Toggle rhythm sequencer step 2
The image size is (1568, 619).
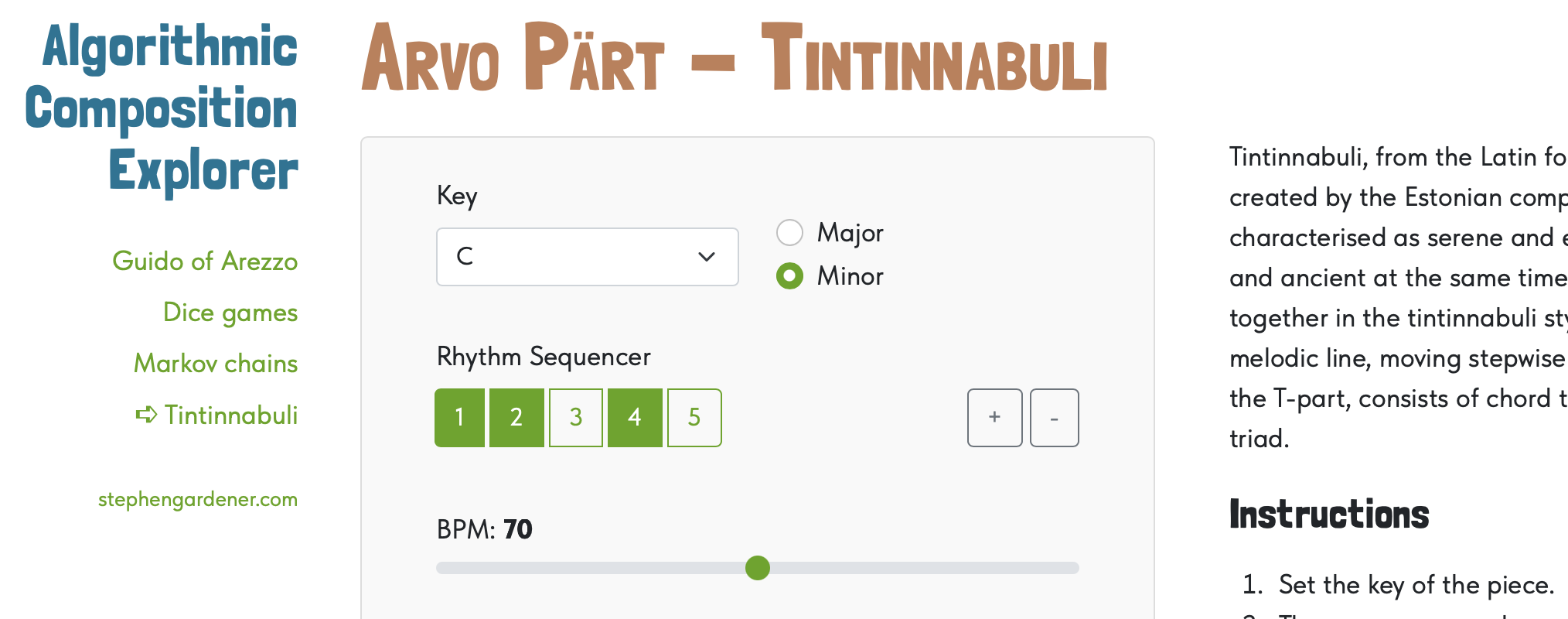pyautogui.click(x=516, y=418)
